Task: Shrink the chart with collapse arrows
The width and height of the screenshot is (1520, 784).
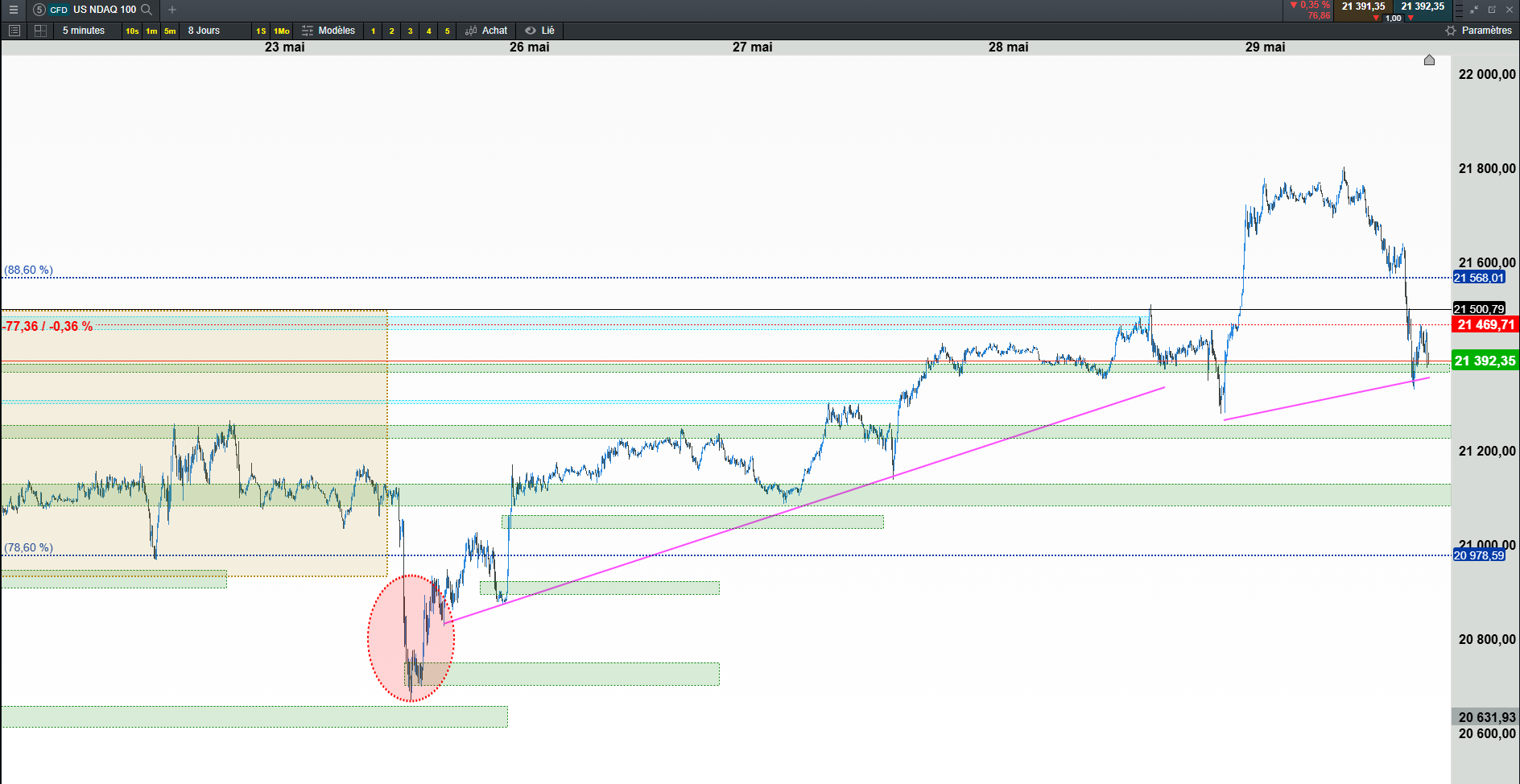Action: pos(1474,10)
